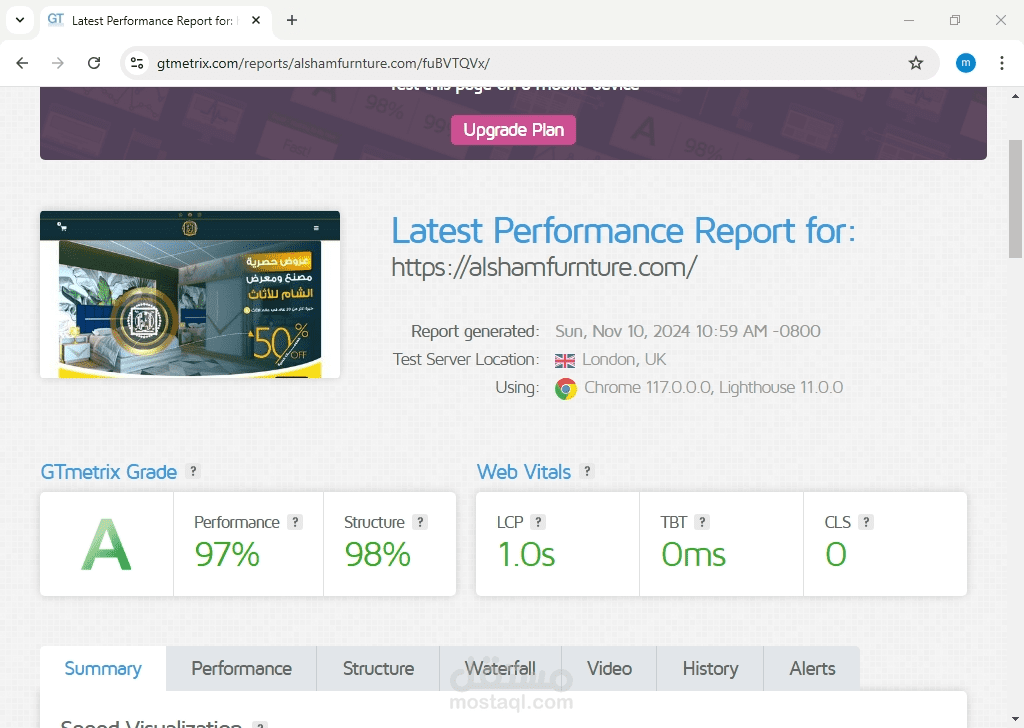Click the browser forward arrow
The image size is (1024, 728).
(58, 63)
